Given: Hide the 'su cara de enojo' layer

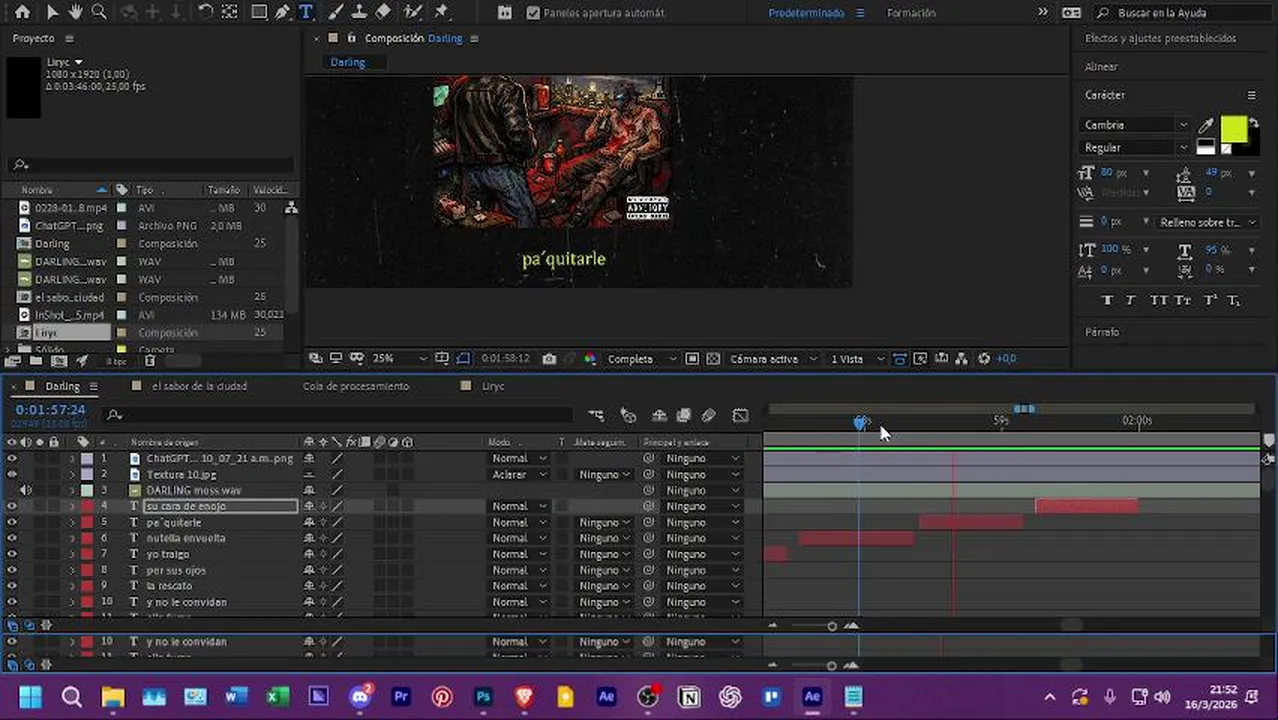Looking at the screenshot, I should (x=12, y=506).
